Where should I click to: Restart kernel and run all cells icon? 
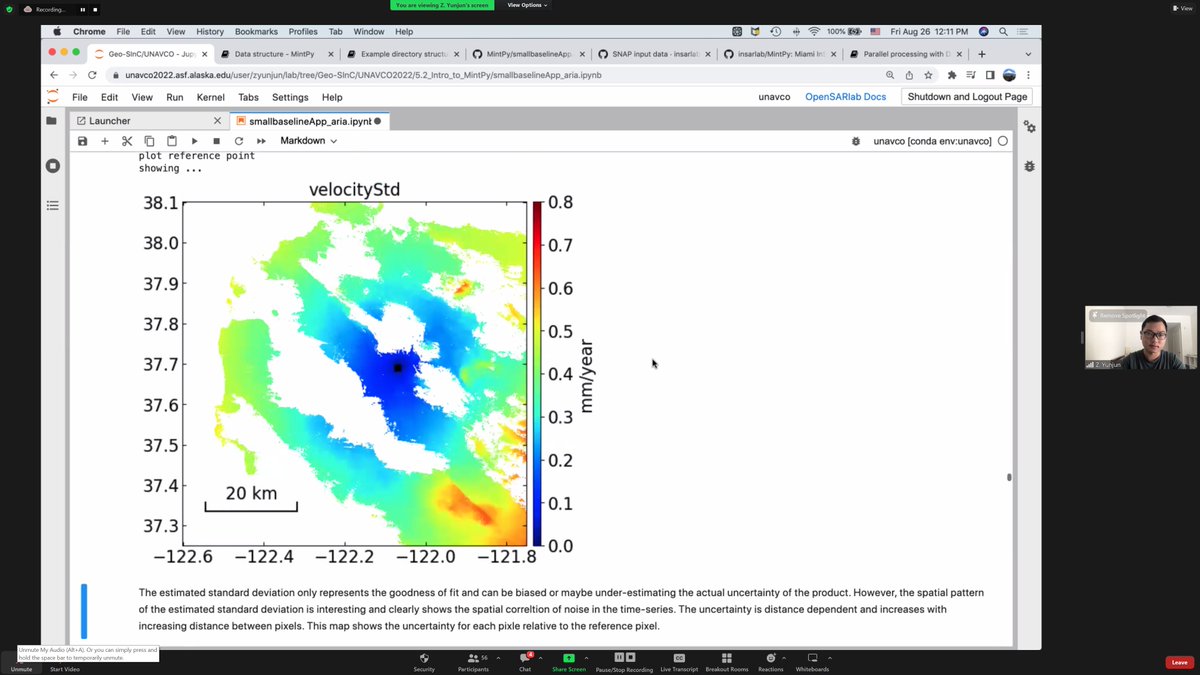pyautogui.click(x=261, y=141)
